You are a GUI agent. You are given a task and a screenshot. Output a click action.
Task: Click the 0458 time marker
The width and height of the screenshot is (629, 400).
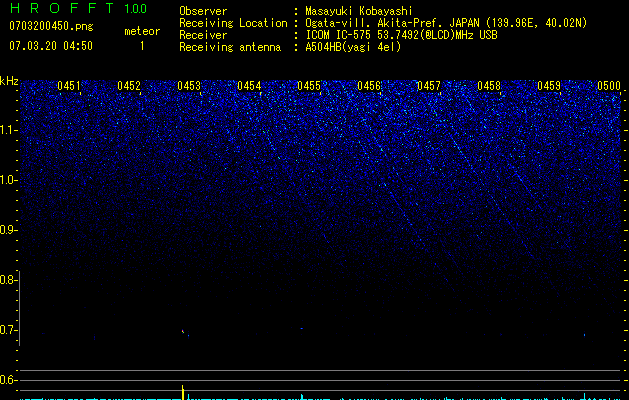click(x=489, y=86)
